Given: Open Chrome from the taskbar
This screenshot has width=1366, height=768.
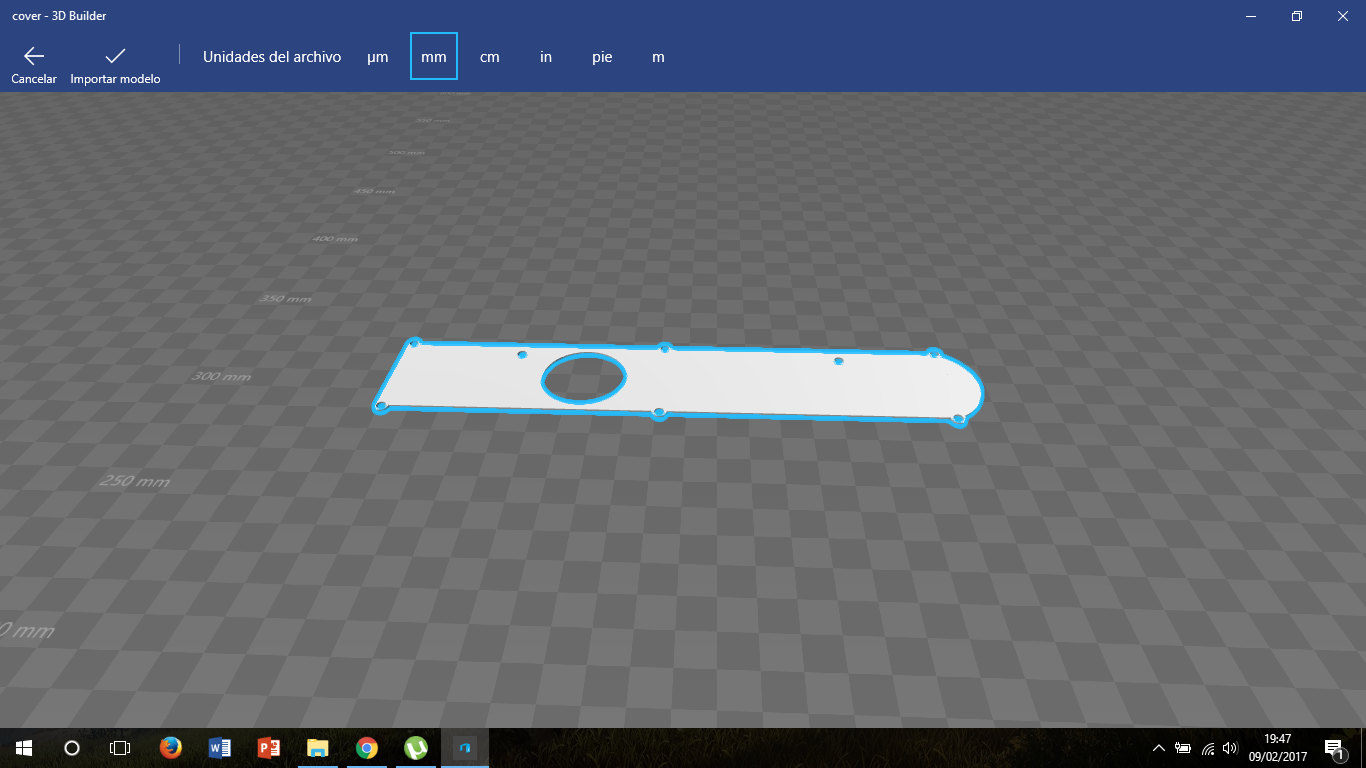Looking at the screenshot, I should click(x=366, y=747).
